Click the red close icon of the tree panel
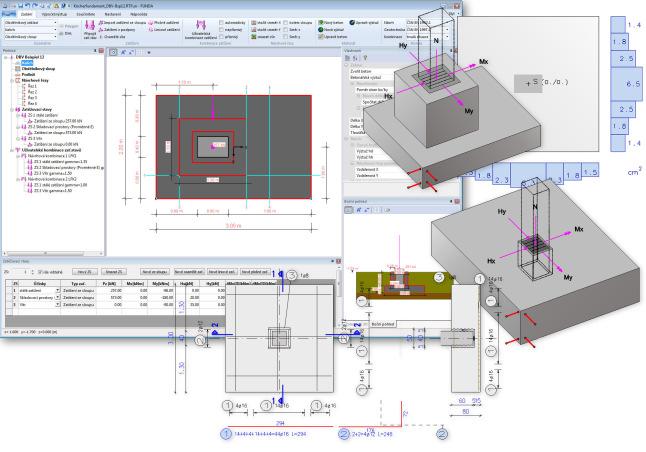This screenshot has height=452, width=646. click(101, 51)
